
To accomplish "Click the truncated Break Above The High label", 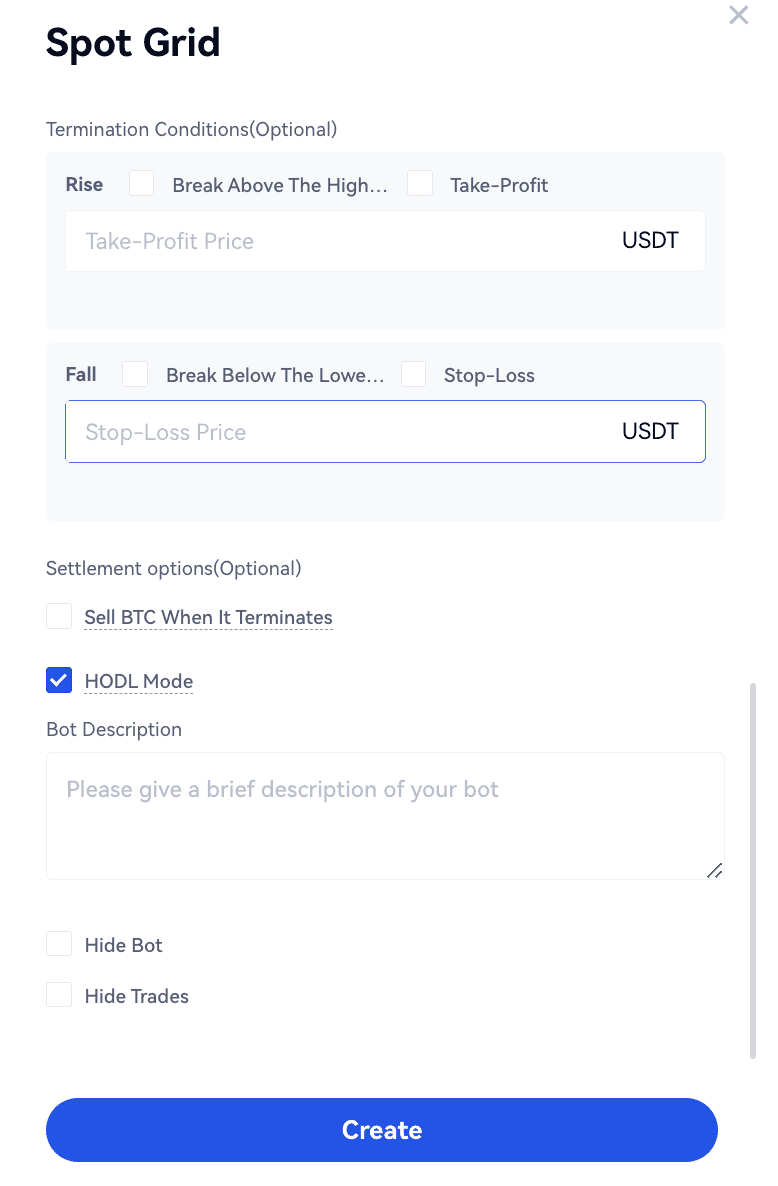I will [x=279, y=185].
